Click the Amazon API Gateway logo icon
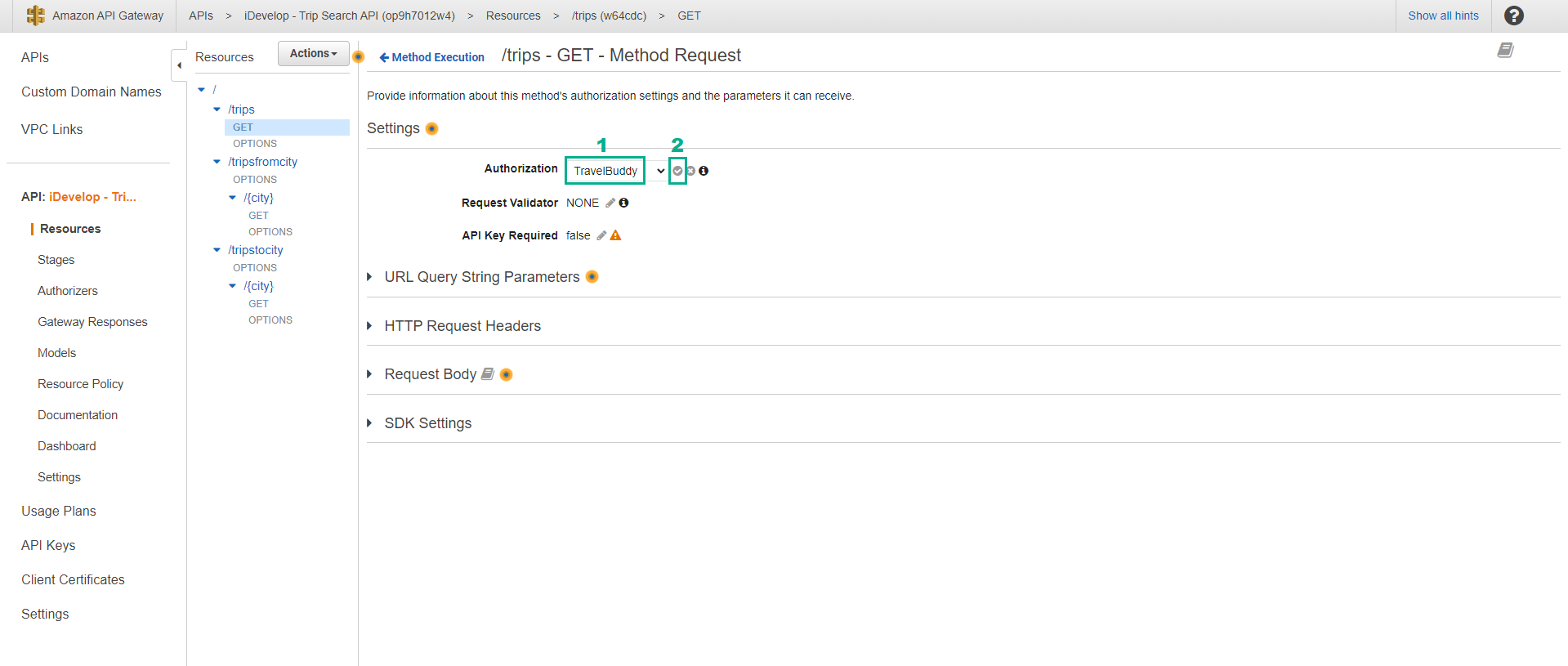 pyautogui.click(x=35, y=16)
